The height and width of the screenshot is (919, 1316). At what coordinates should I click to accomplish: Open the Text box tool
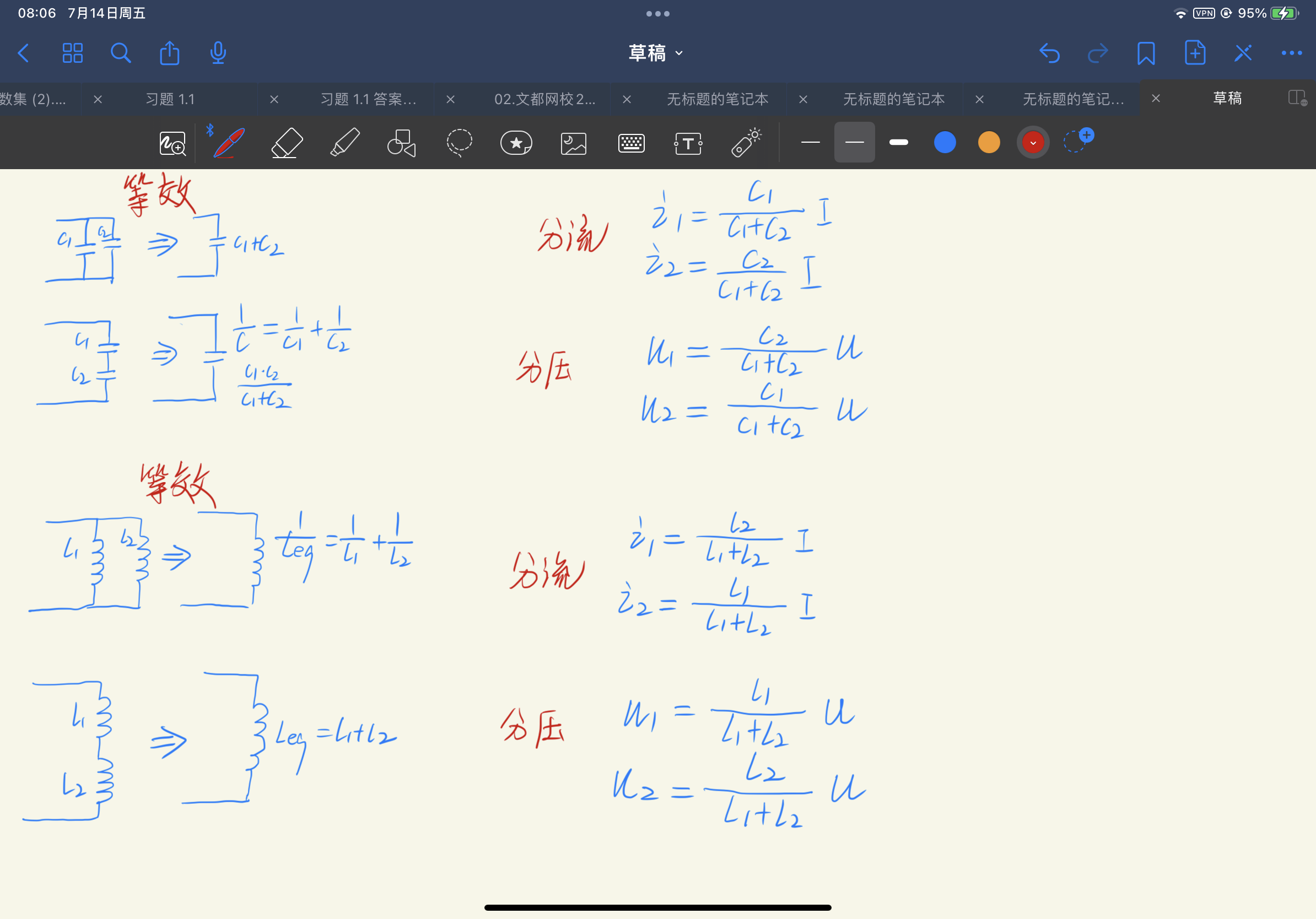[688, 143]
